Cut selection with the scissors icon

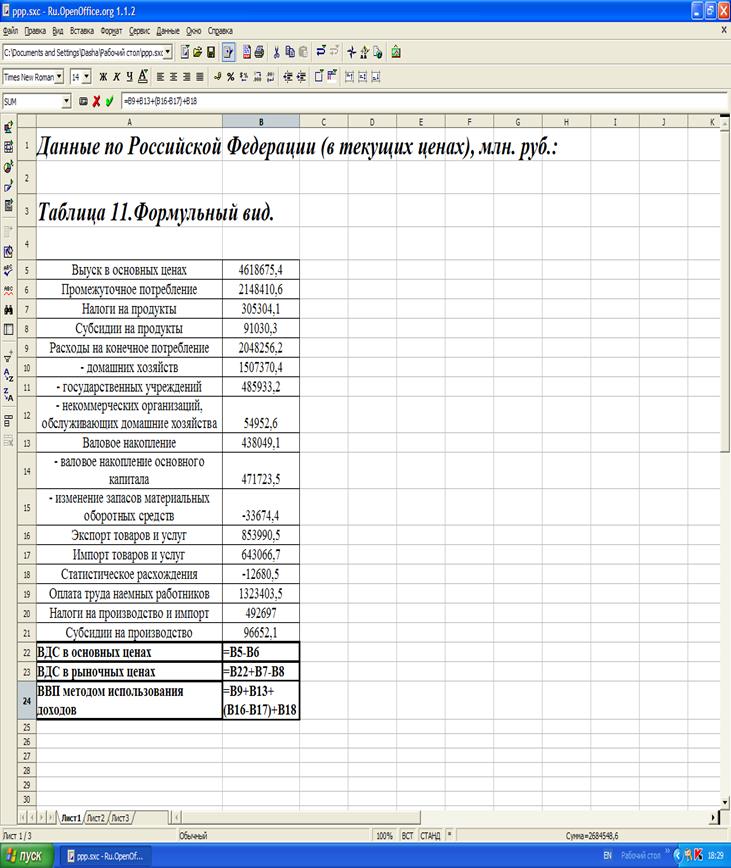(x=277, y=52)
